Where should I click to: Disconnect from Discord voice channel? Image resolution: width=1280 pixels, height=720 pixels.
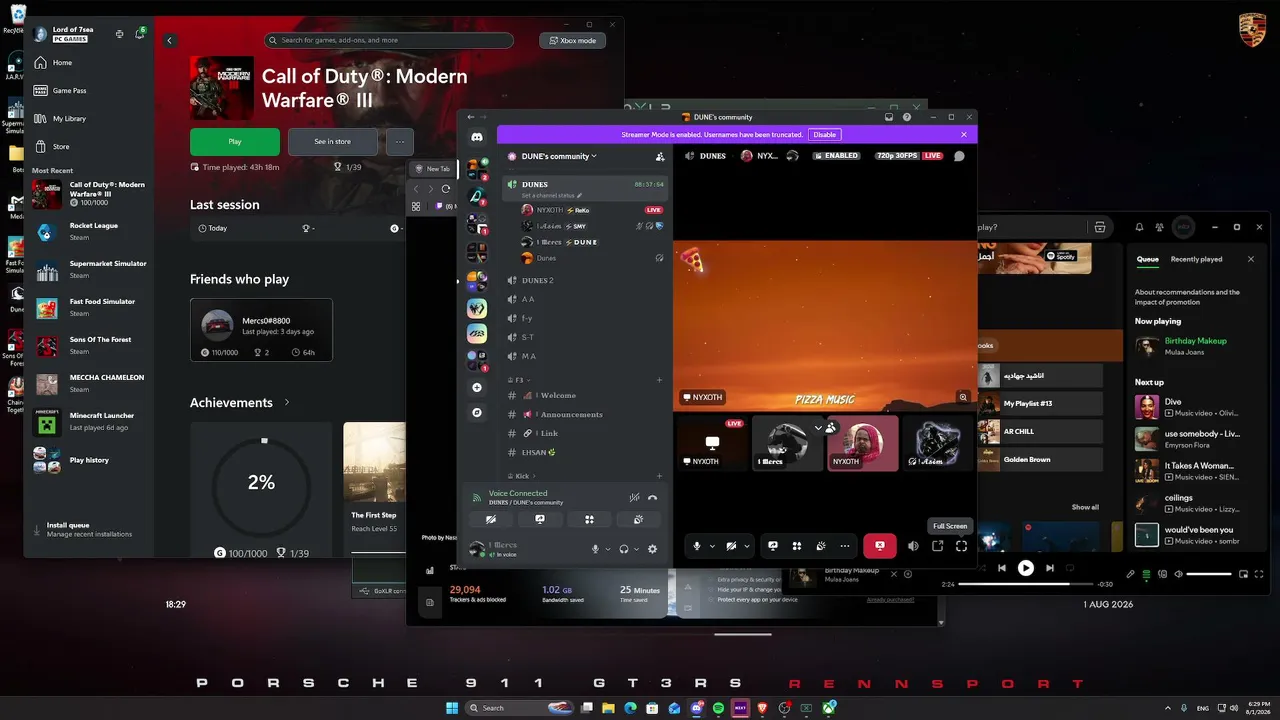(x=653, y=497)
